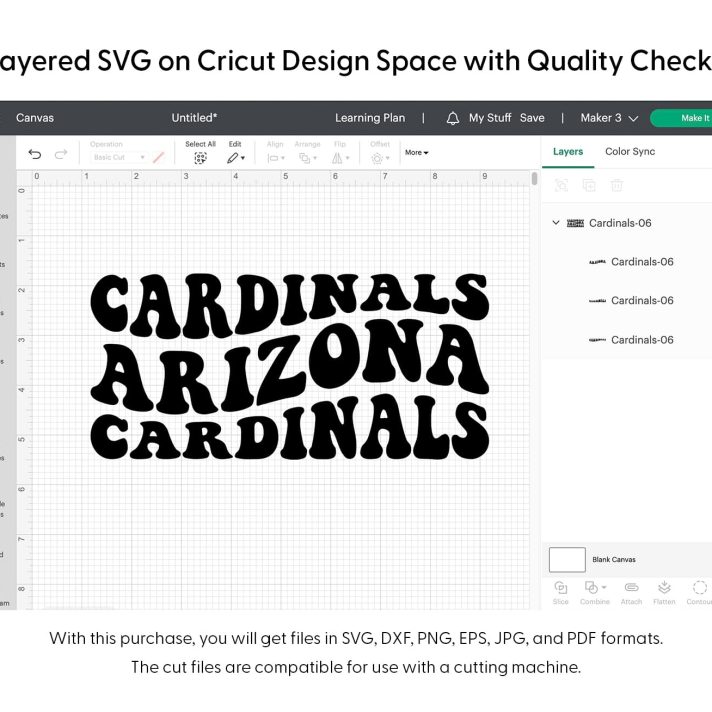Screen dimensions: 712x712
Task: Click the Arrange tool icon
Action: tap(304, 158)
